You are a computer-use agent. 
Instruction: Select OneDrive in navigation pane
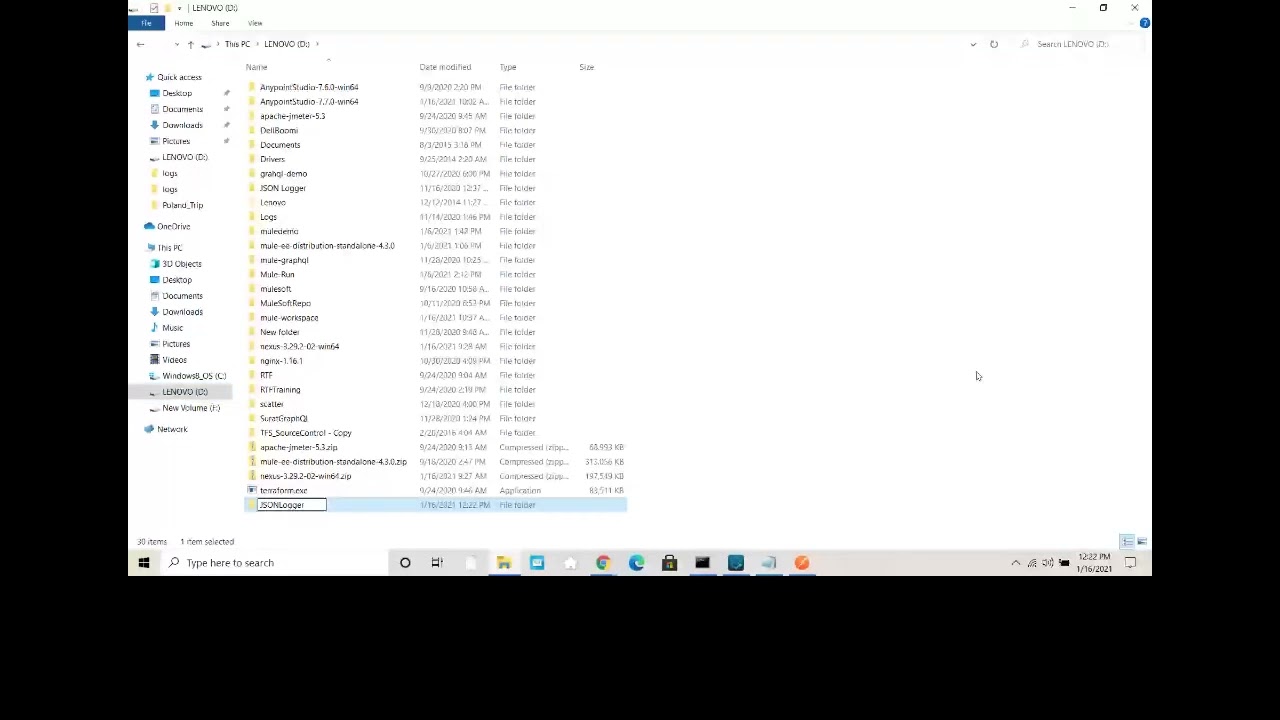pos(173,226)
